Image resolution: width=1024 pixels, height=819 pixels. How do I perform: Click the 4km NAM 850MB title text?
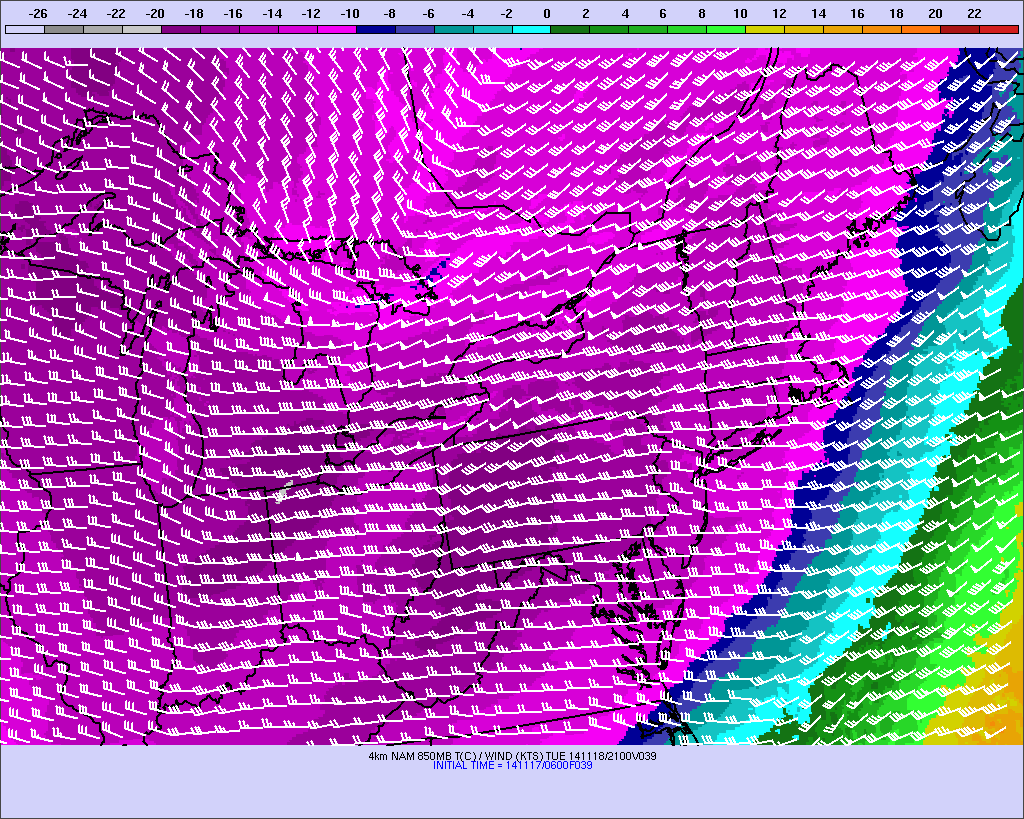(x=512, y=755)
